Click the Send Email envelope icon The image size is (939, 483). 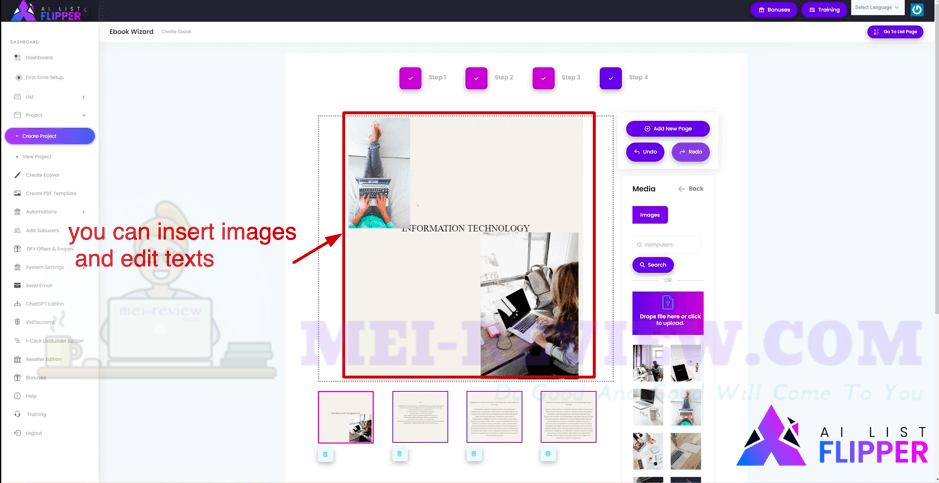coord(17,285)
